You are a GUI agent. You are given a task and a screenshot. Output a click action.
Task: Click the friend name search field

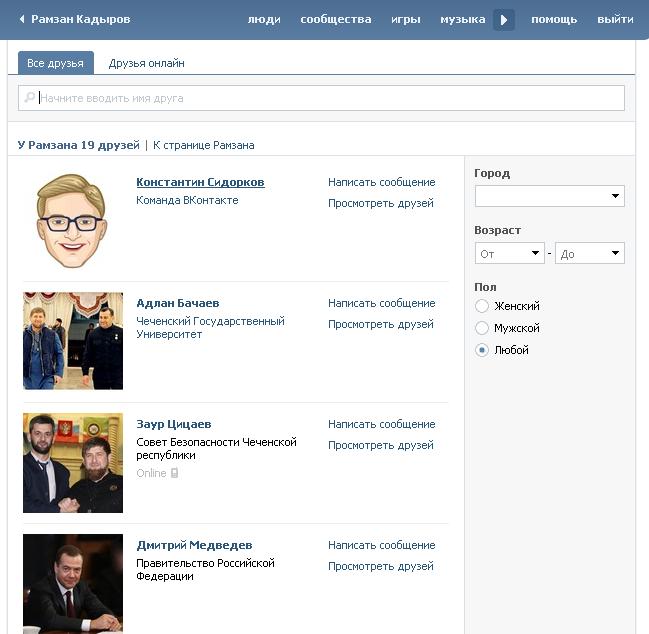click(321, 98)
